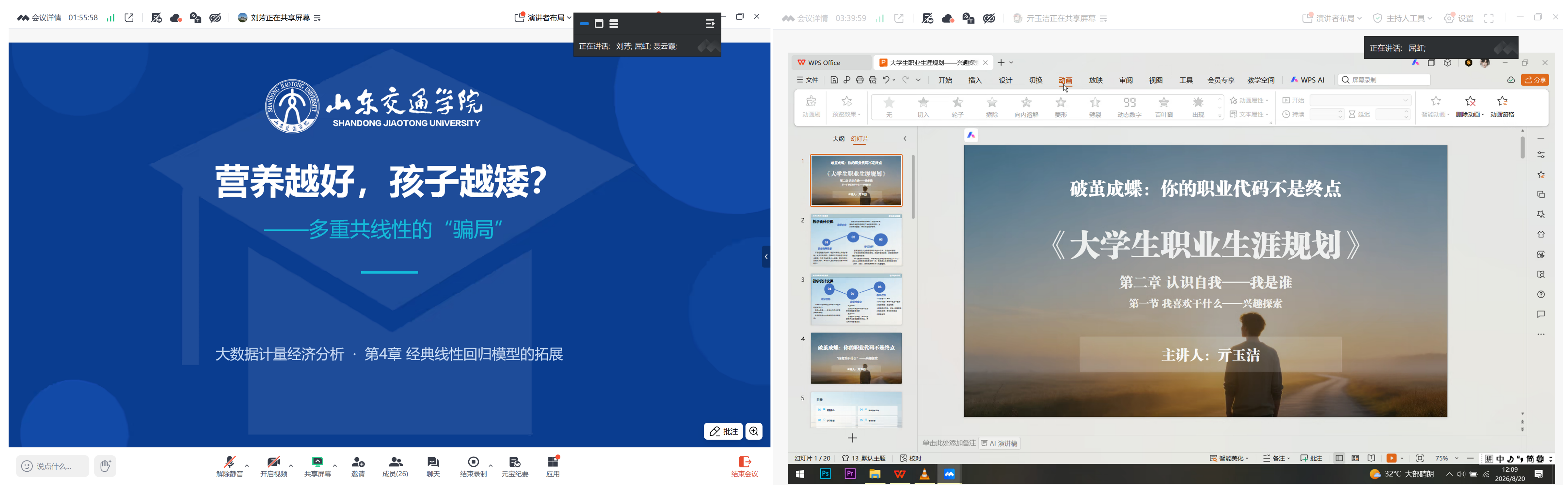The width and height of the screenshot is (1568, 490).
Task: Click the help question-mark icon in the WPS sidebar
Action: point(1541,294)
